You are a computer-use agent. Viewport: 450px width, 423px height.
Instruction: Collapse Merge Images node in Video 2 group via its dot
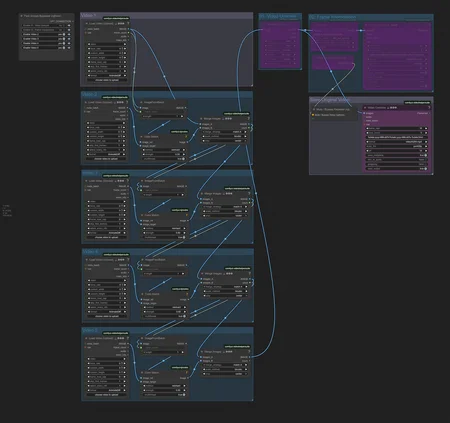[x=201, y=119]
